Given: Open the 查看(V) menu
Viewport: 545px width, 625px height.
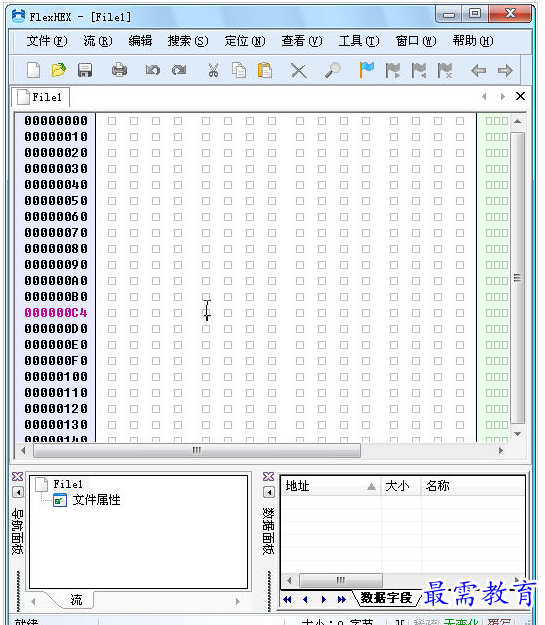Looking at the screenshot, I should 302,41.
